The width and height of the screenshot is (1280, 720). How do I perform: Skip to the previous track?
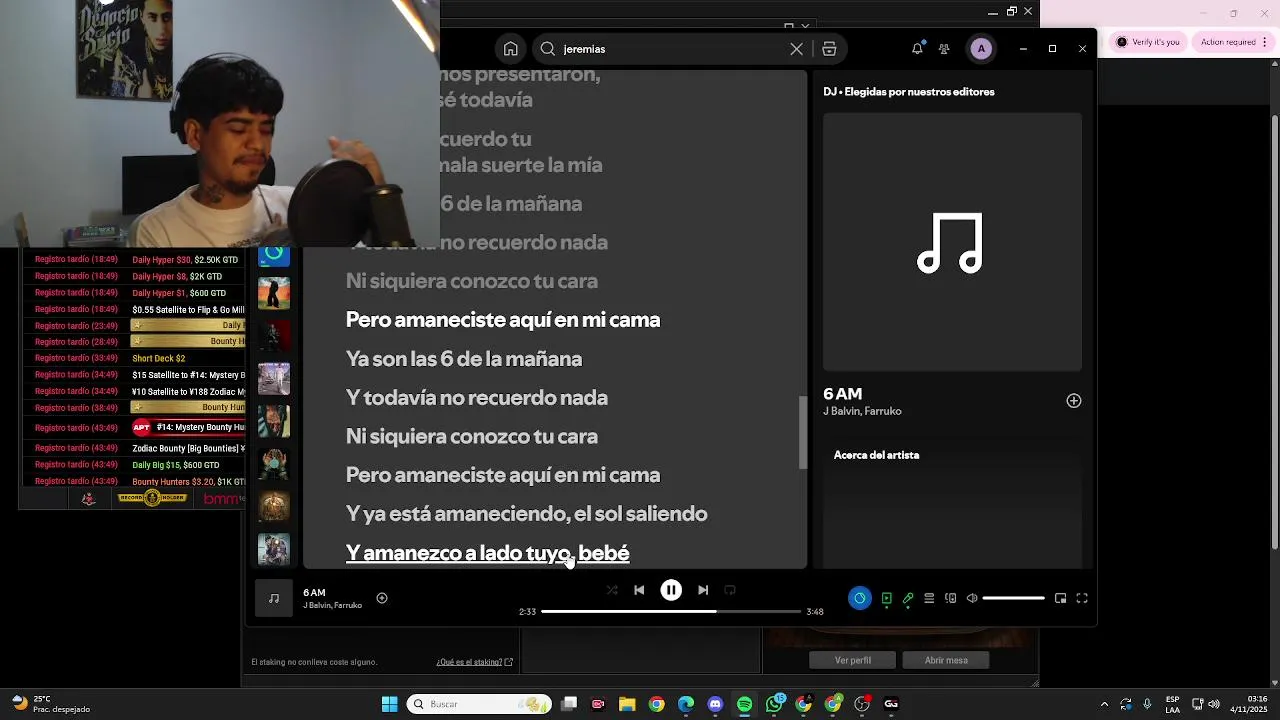pyautogui.click(x=639, y=590)
